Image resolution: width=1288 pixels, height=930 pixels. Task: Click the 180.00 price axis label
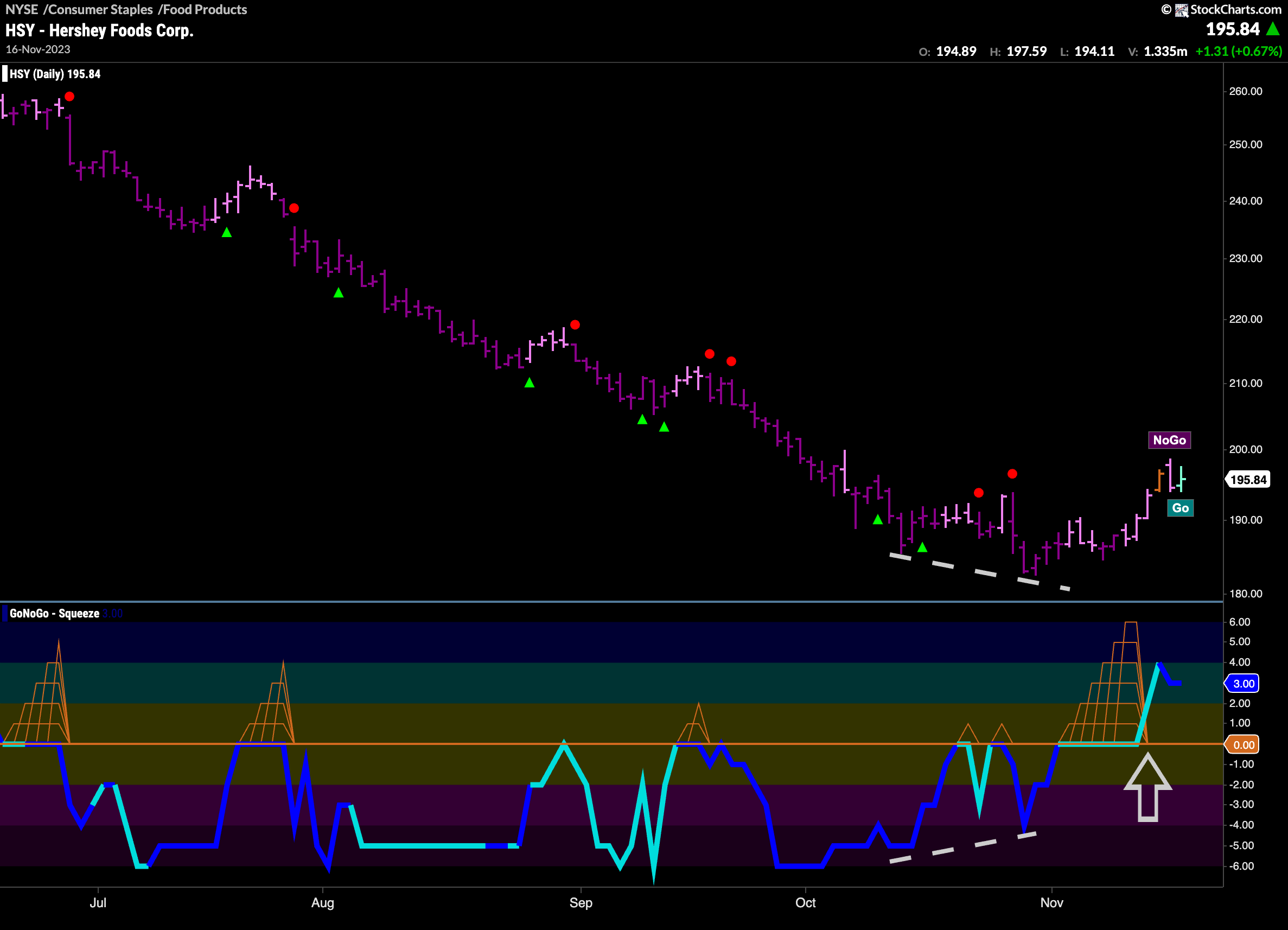1245,594
